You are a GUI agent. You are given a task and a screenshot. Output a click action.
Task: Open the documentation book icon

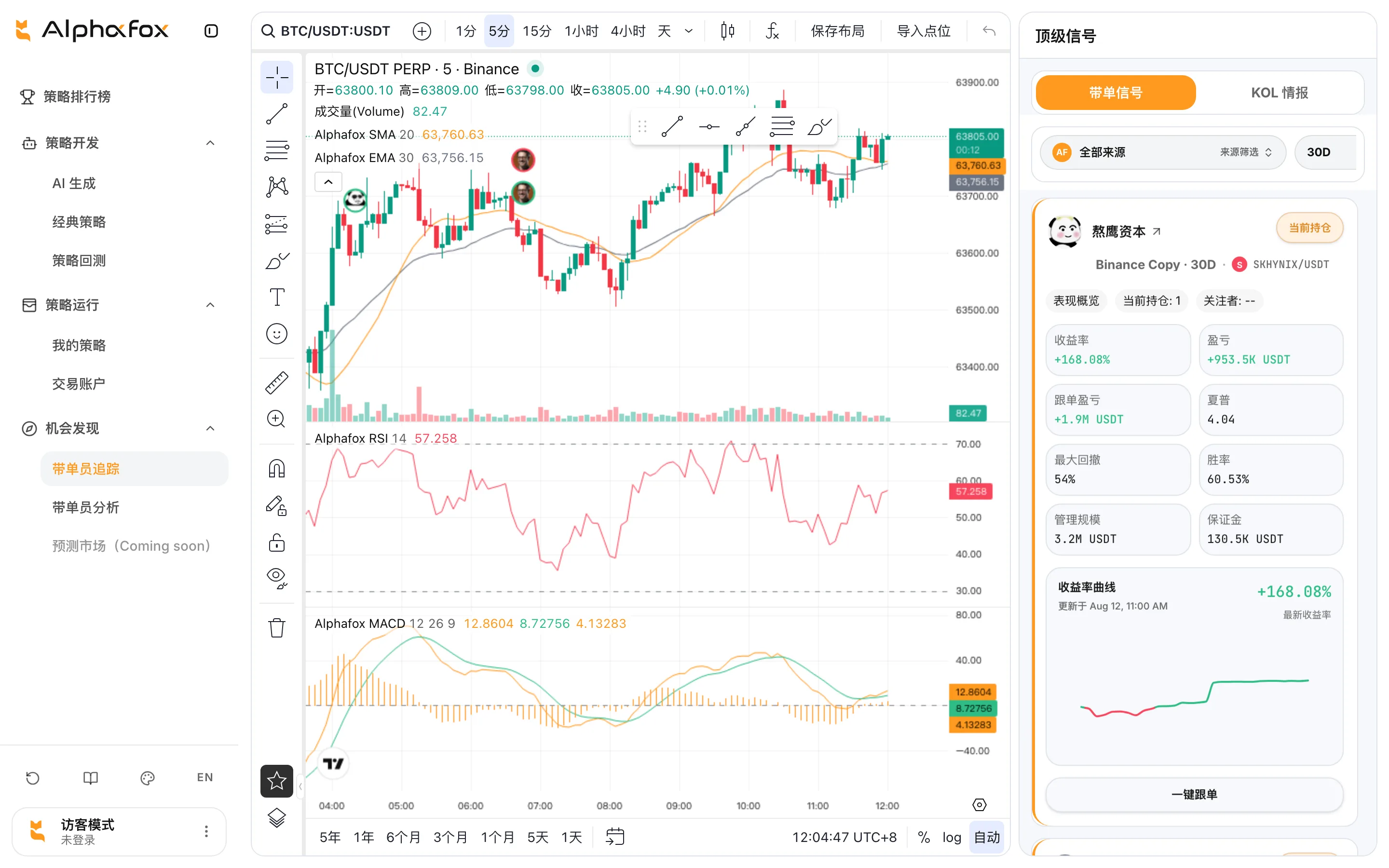(91, 778)
